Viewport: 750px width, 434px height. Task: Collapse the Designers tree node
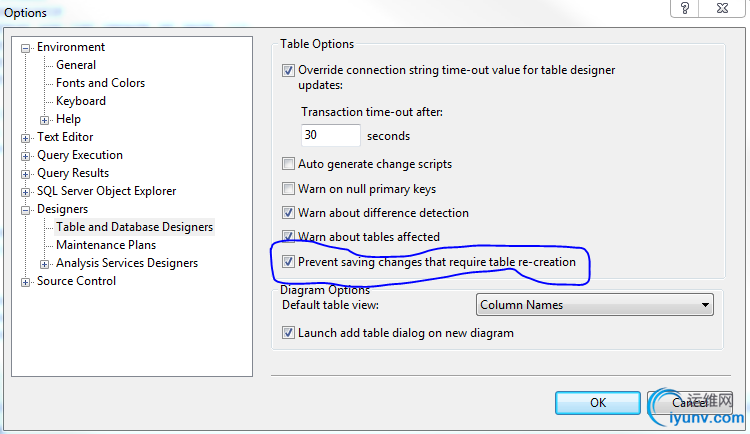[25, 211]
